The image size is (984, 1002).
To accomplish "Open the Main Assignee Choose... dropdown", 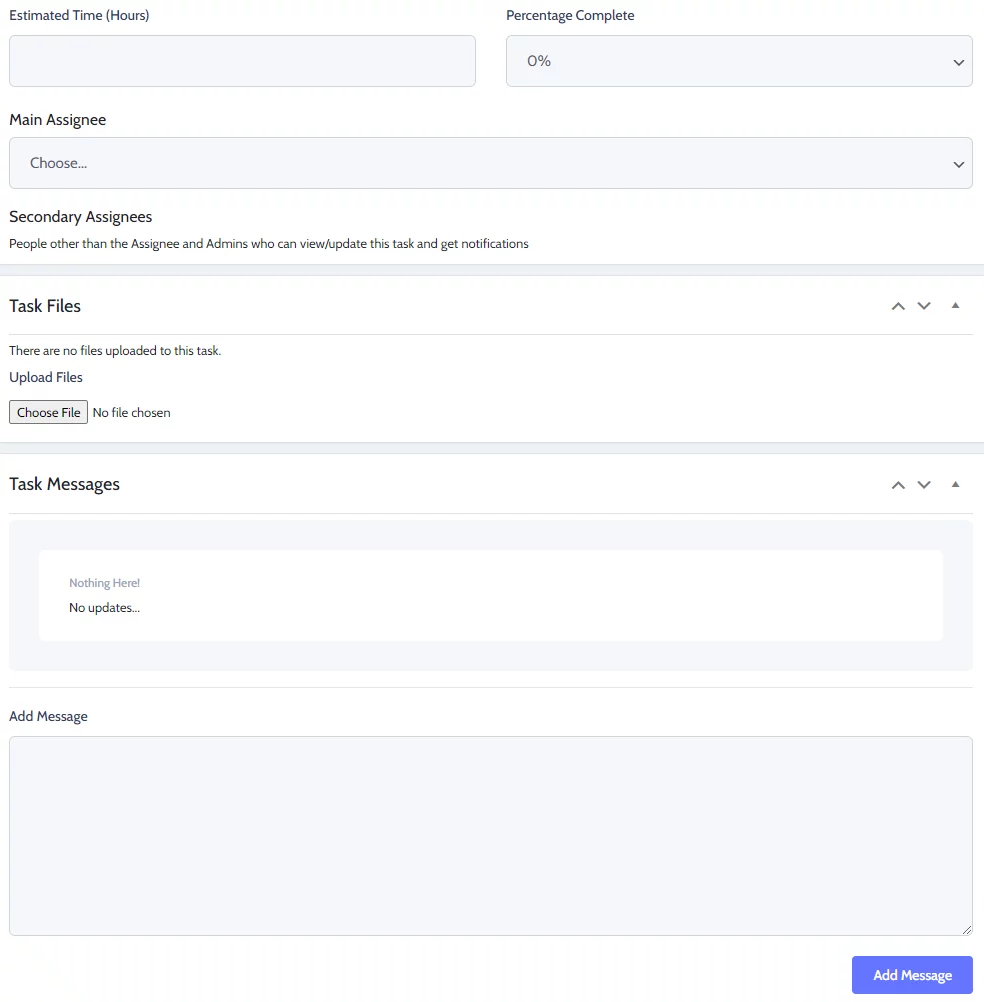I will [491, 163].
